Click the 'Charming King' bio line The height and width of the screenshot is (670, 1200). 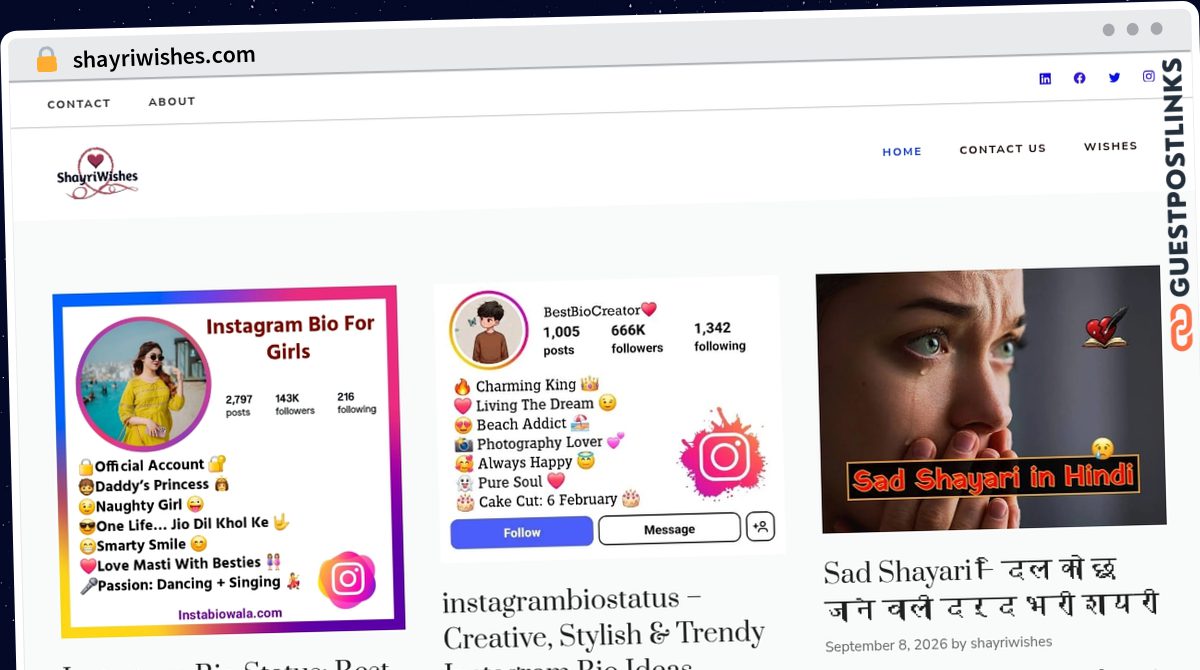click(526, 385)
